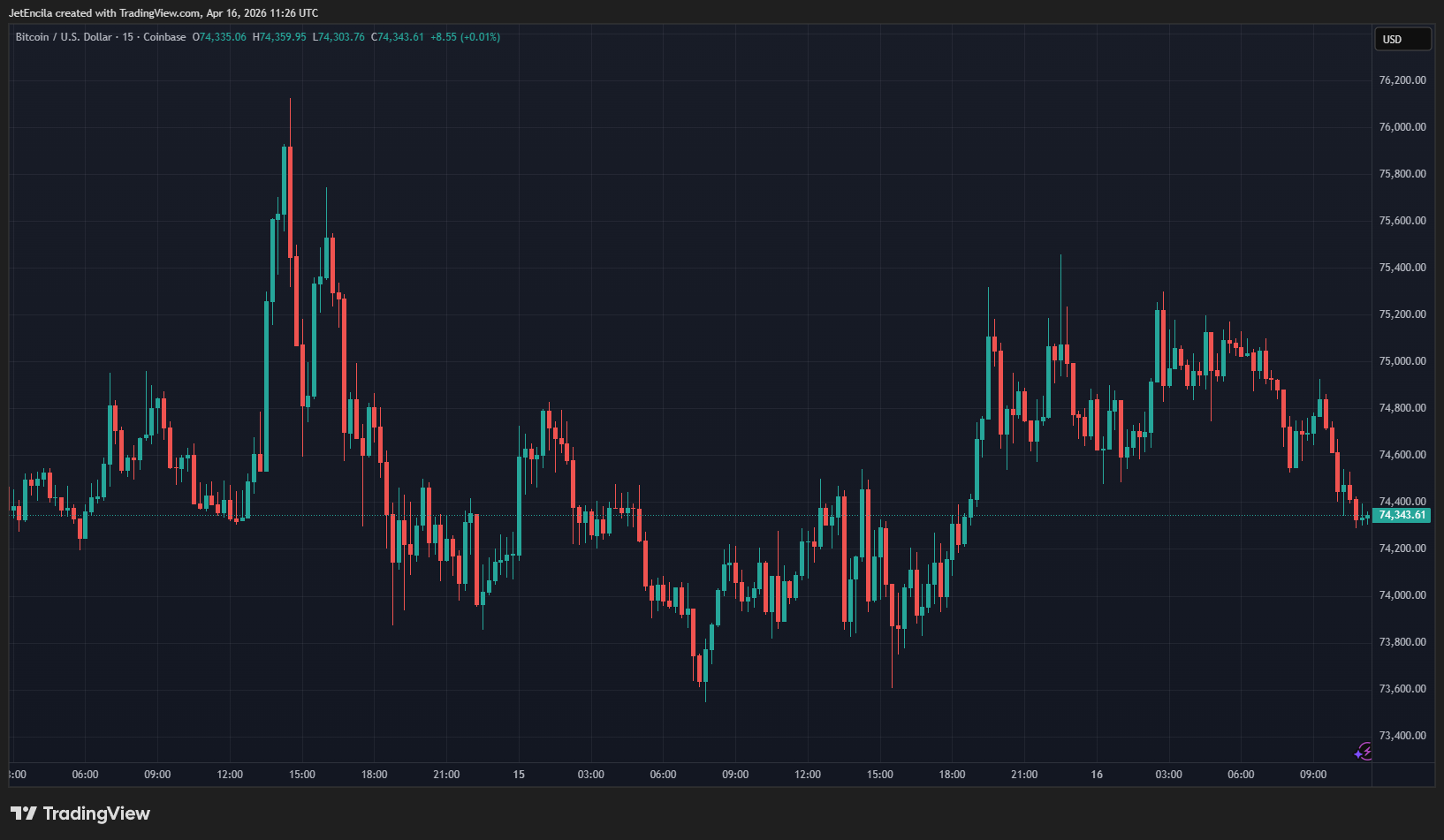Click the purple lightning bolt icon

coord(1364,752)
